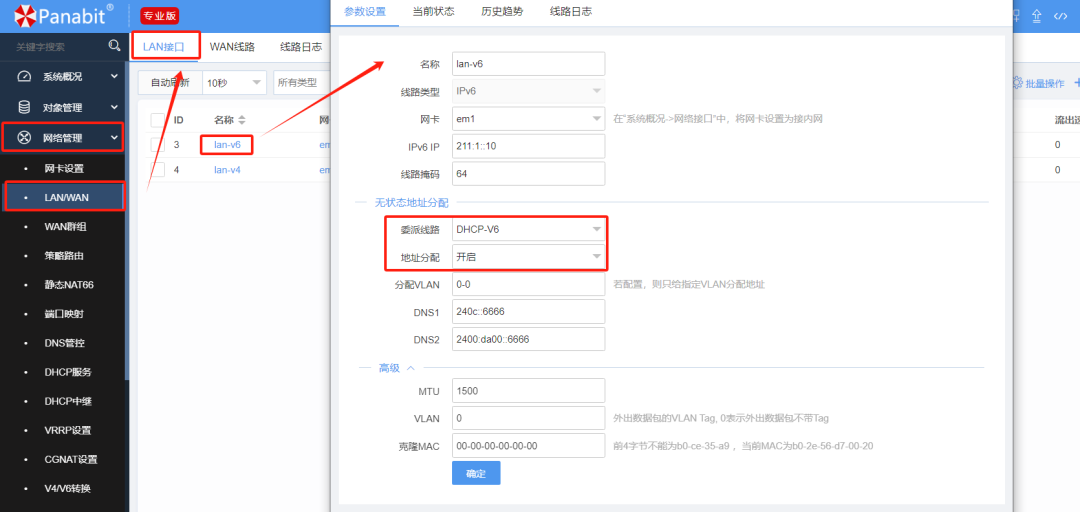
Task: Switch to the 参数设置 tab
Action: tap(365, 12)
